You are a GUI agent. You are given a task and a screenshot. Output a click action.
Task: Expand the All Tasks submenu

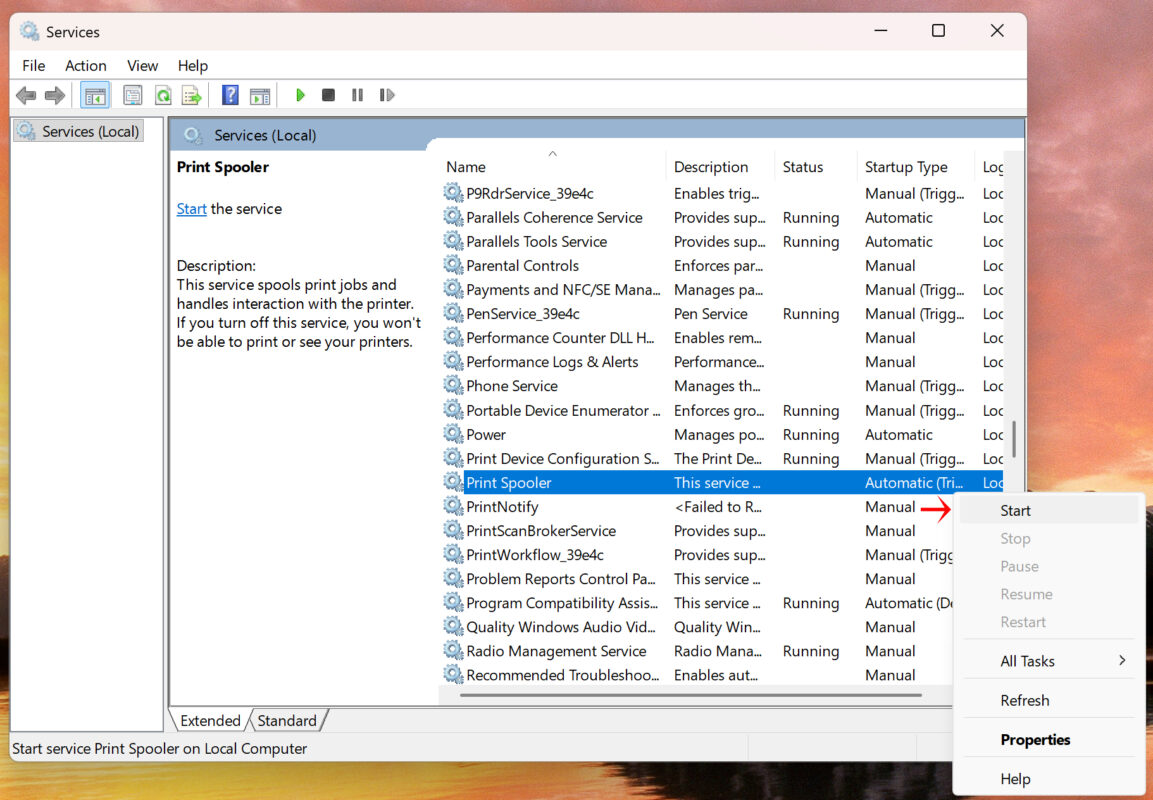coord(1049,660)
